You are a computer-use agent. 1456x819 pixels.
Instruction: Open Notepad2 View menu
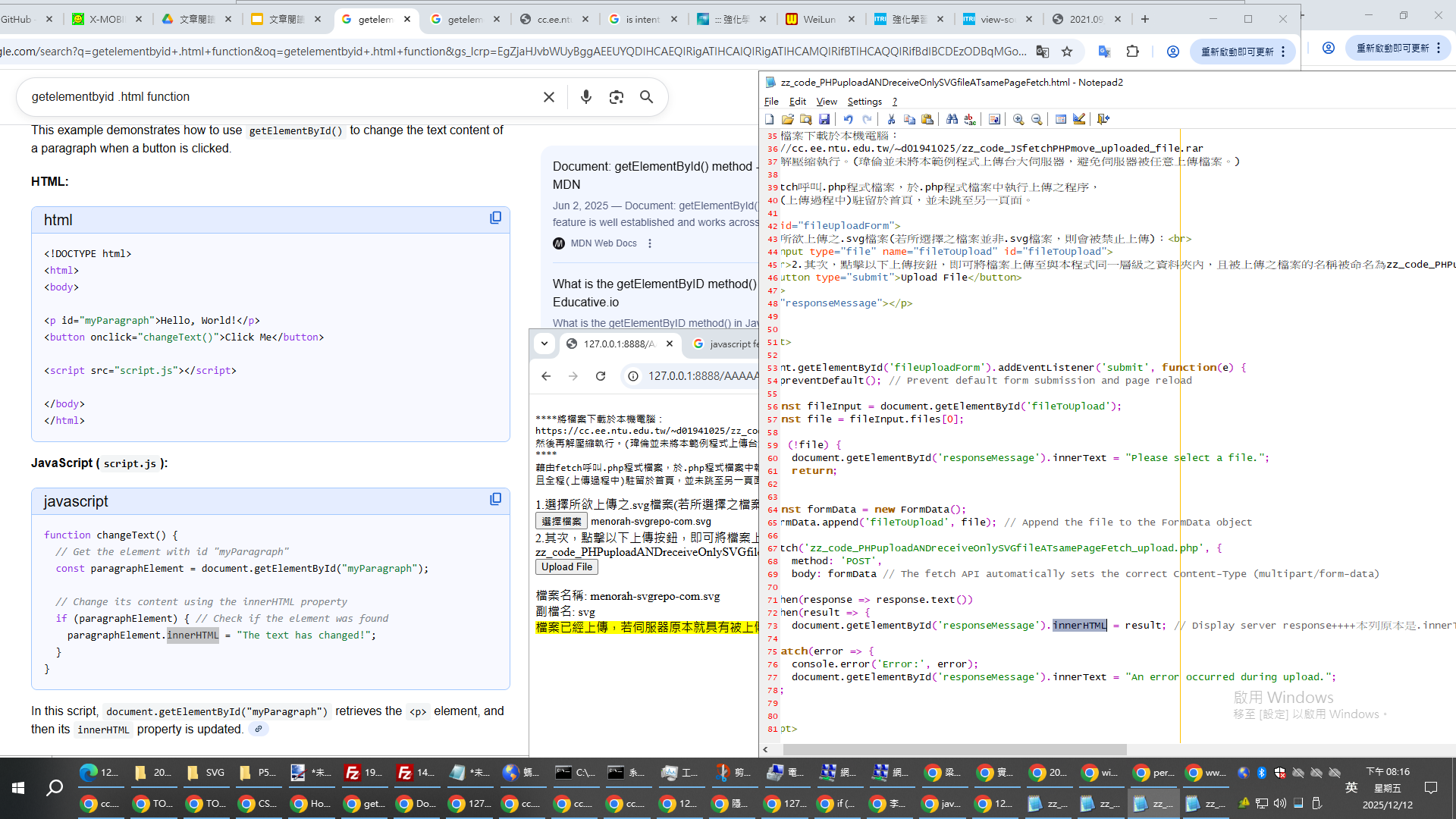(x=826, y=102)
